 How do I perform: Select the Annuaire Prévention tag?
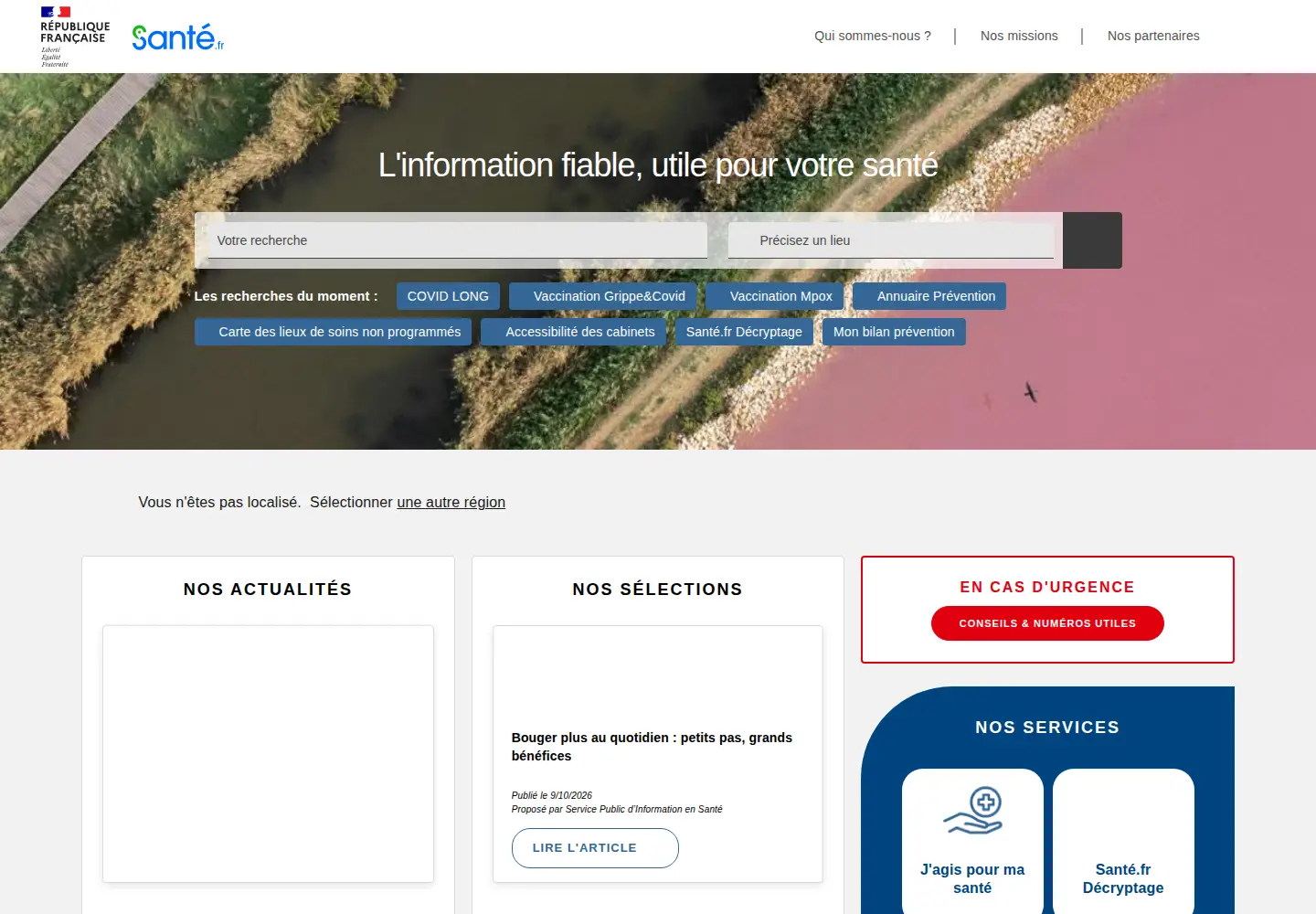pyautogui.click(x=929, y=296)
